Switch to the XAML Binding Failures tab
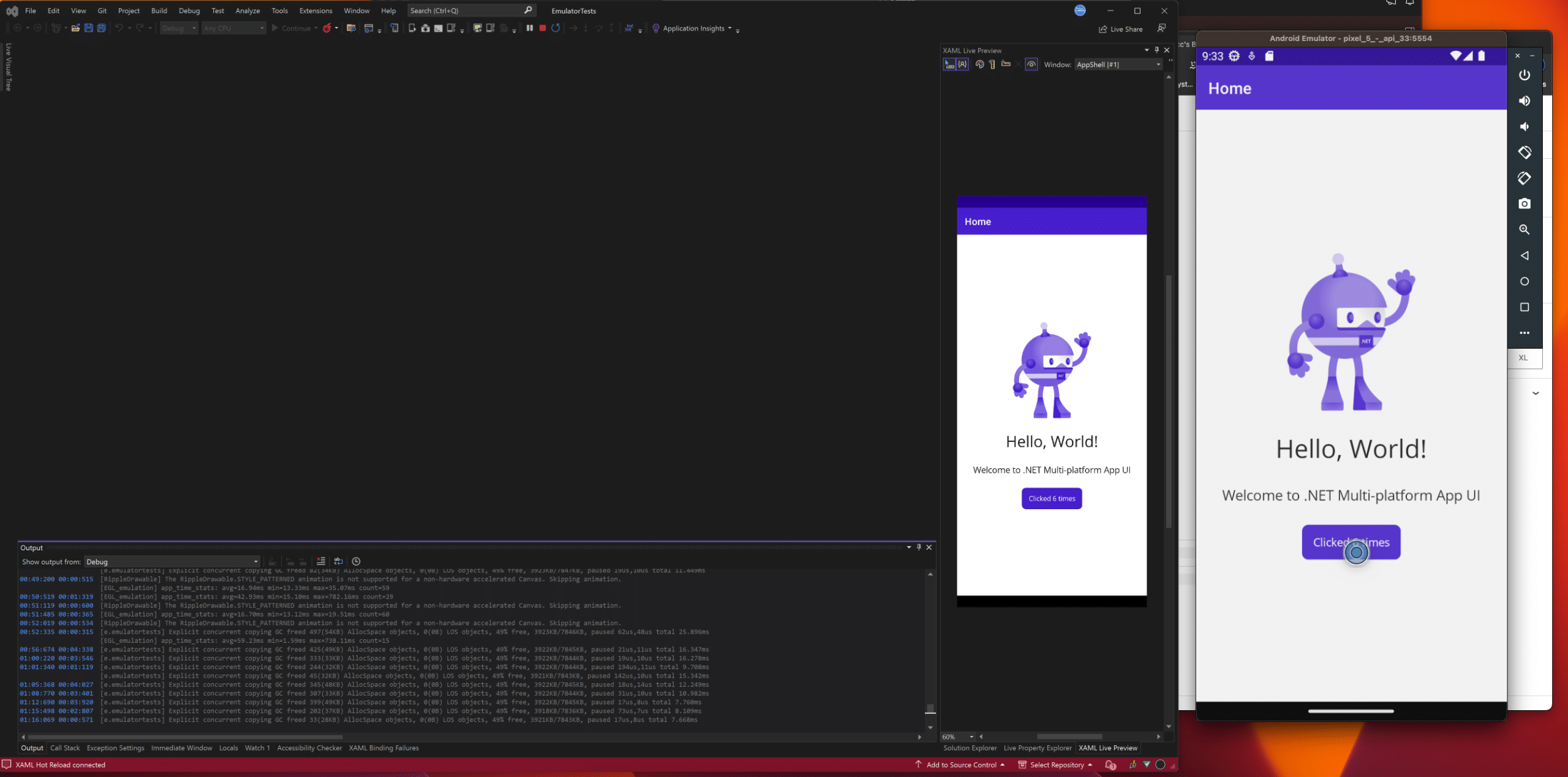The image size is (1568, 777). 384,747
